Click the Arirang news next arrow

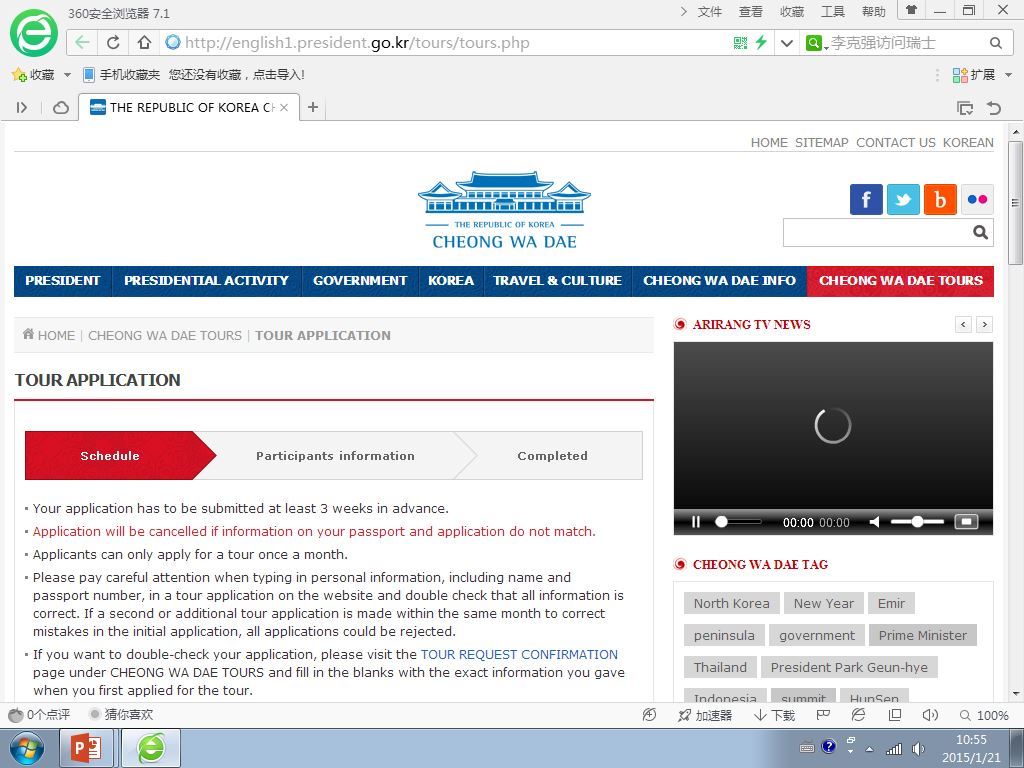(x=984, y=324)
